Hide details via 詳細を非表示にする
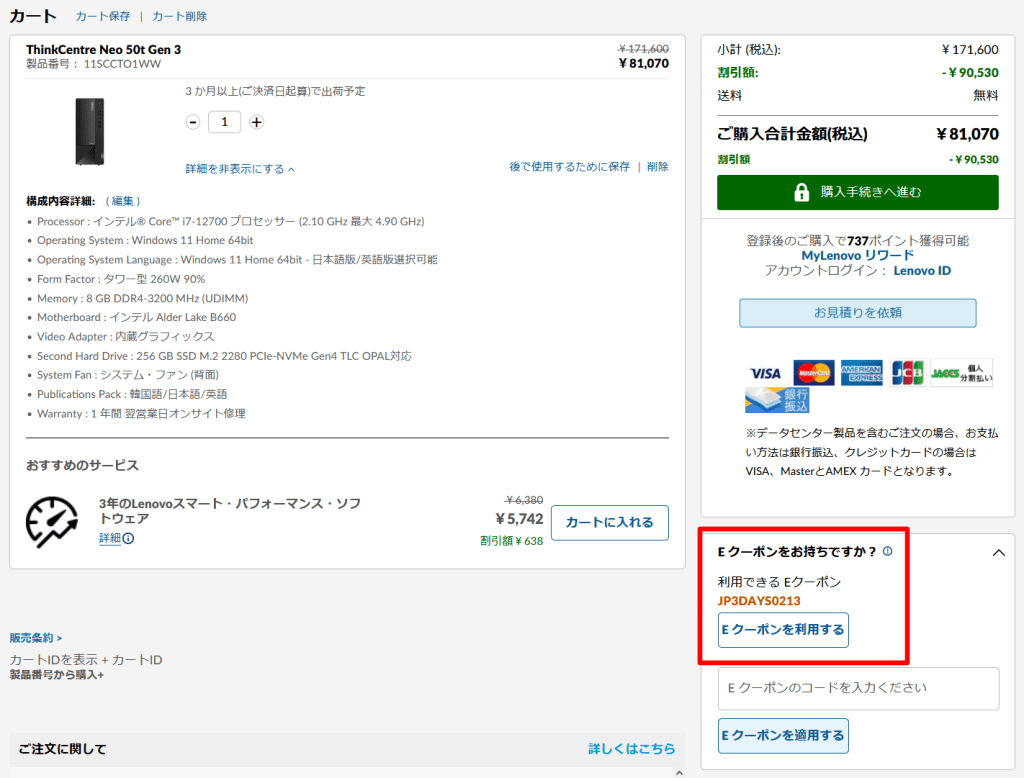Viewport: 1024px width, 778px height. [239, 169]
